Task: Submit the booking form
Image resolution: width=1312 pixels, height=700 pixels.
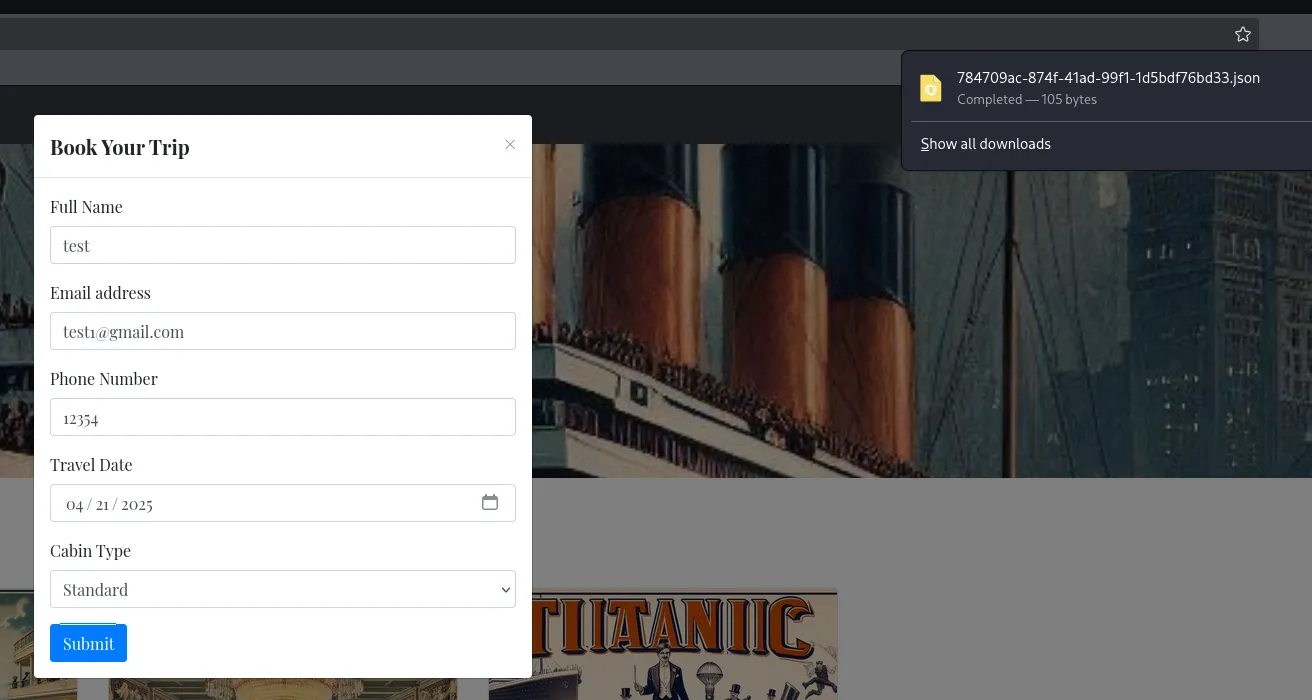Action: (x=88, y=643)
